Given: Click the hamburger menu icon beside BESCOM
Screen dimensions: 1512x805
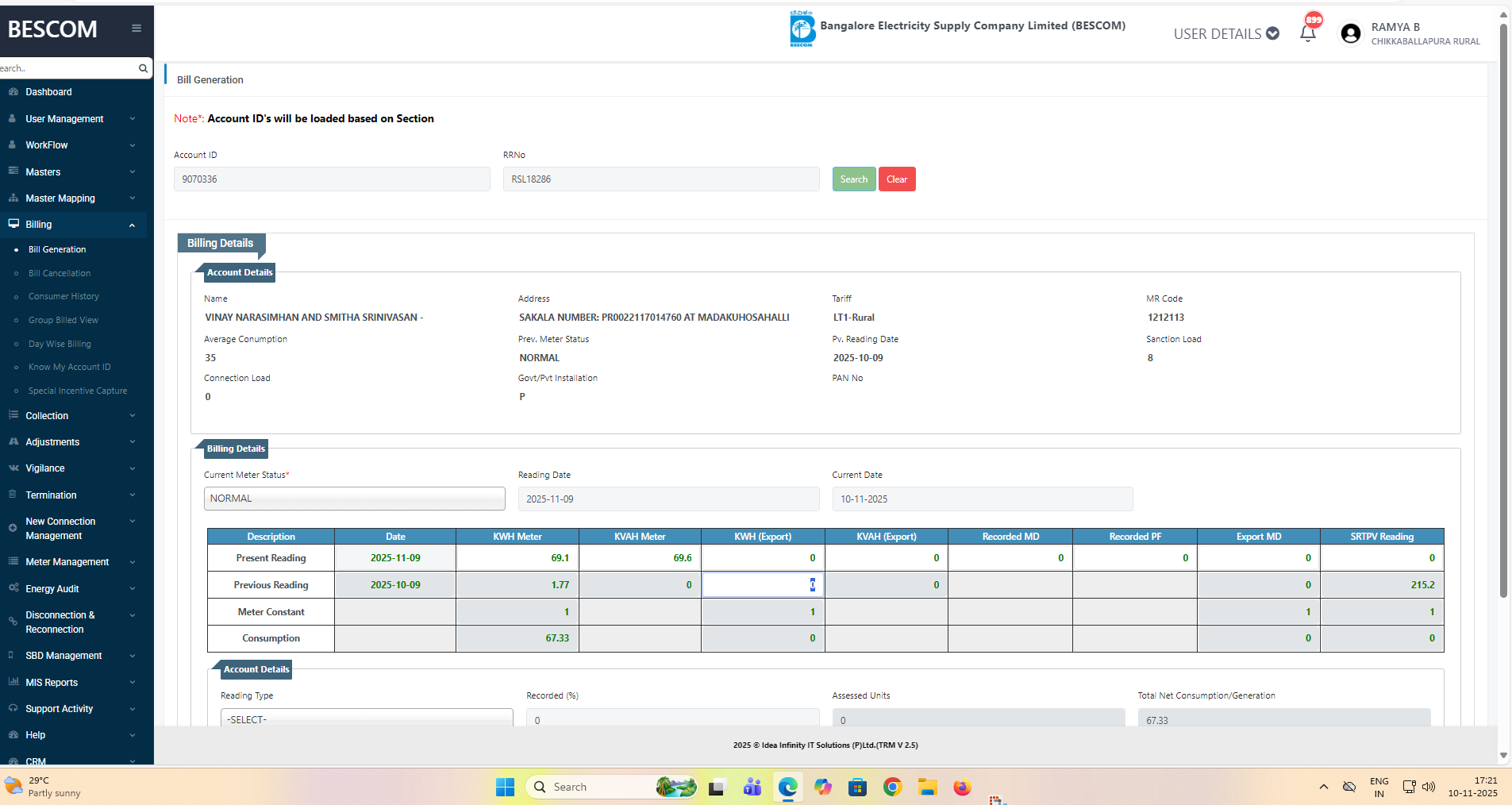Looking at the screenshot, I should pos(137,29).
